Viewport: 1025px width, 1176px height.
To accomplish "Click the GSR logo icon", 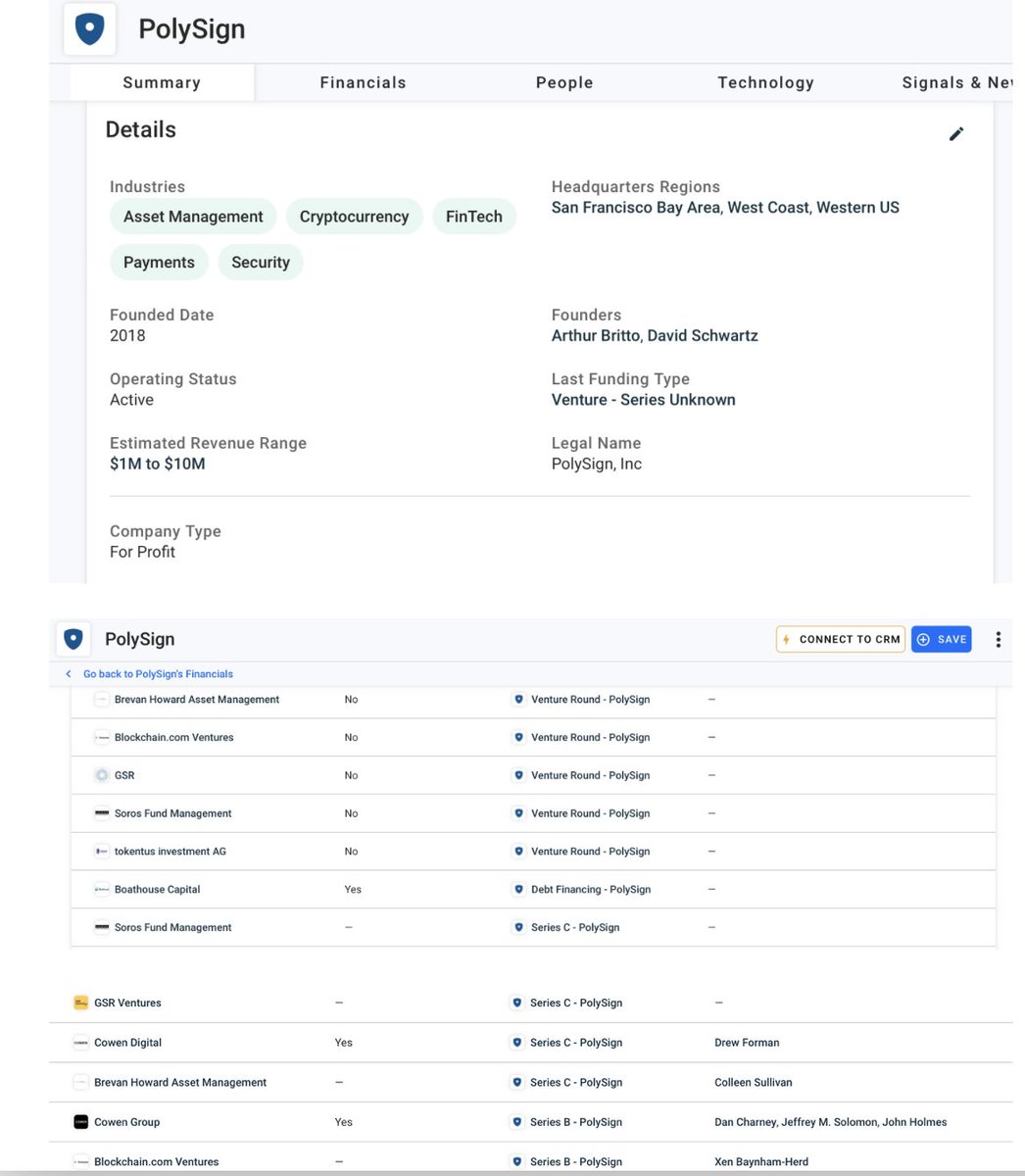I will click(x=102, y=775).
